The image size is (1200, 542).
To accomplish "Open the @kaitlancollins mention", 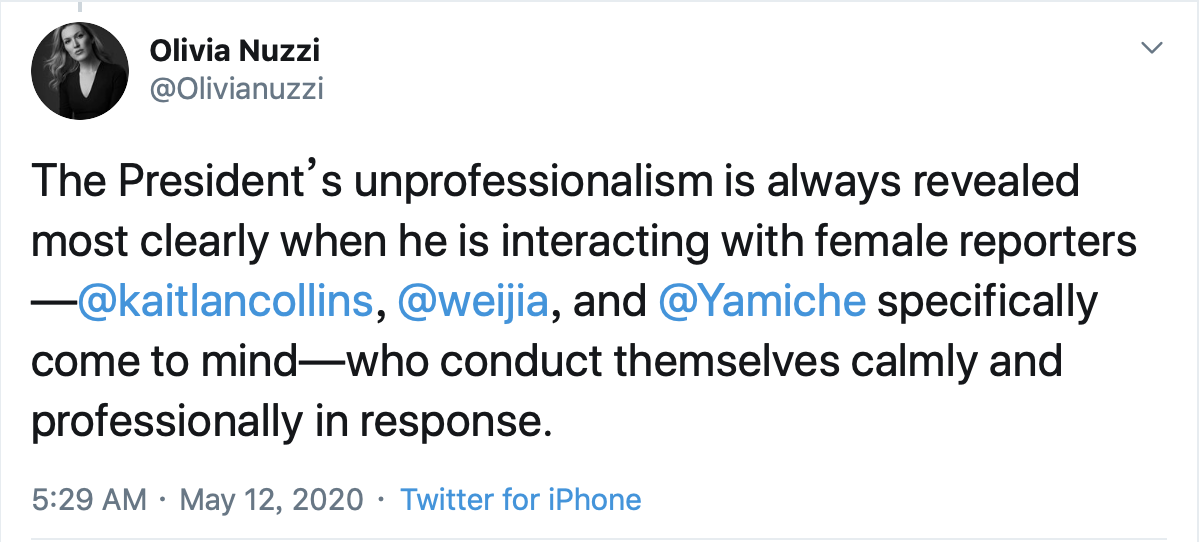I will (x=224, y=302).
